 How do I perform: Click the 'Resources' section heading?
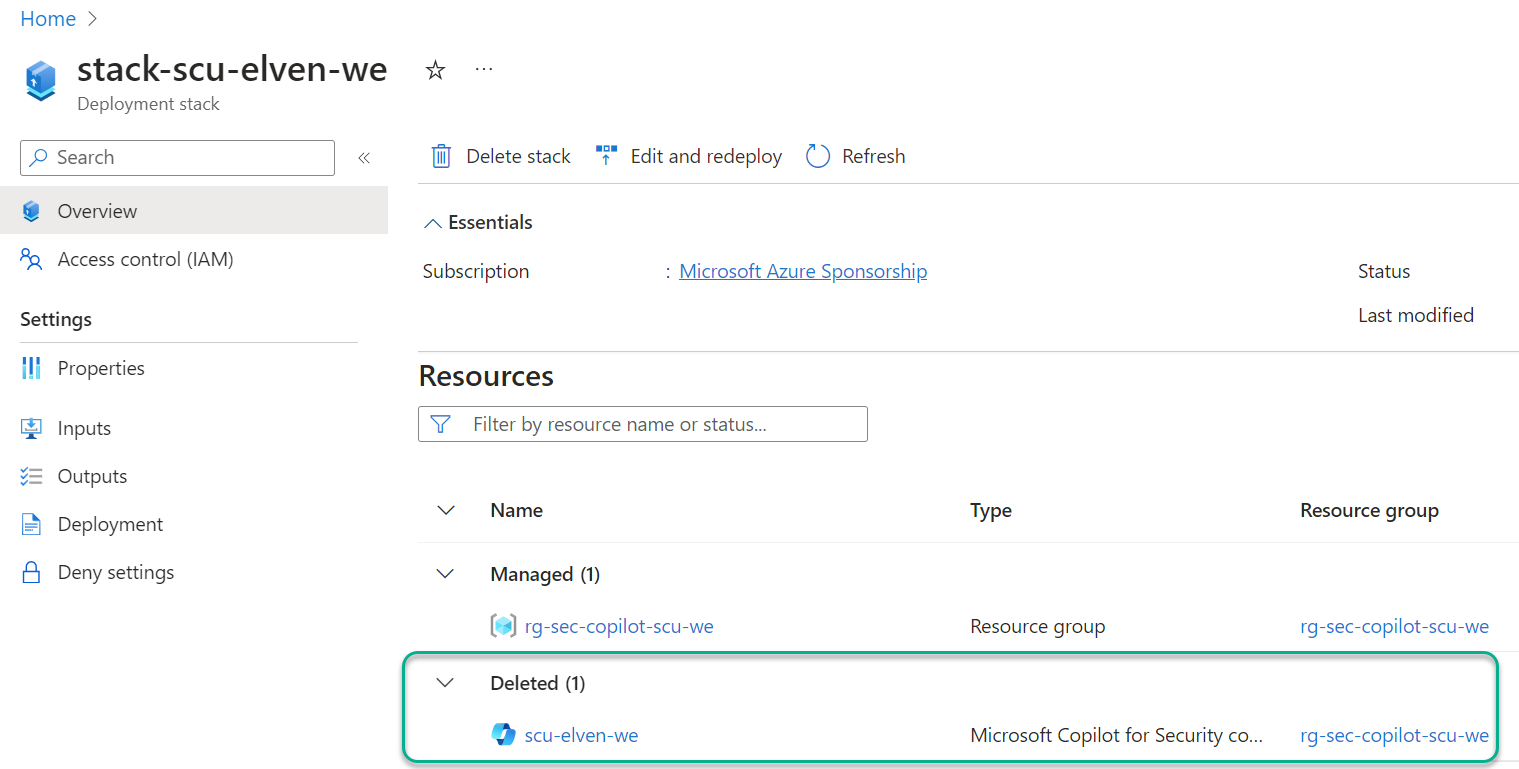[x=486, y=376]
